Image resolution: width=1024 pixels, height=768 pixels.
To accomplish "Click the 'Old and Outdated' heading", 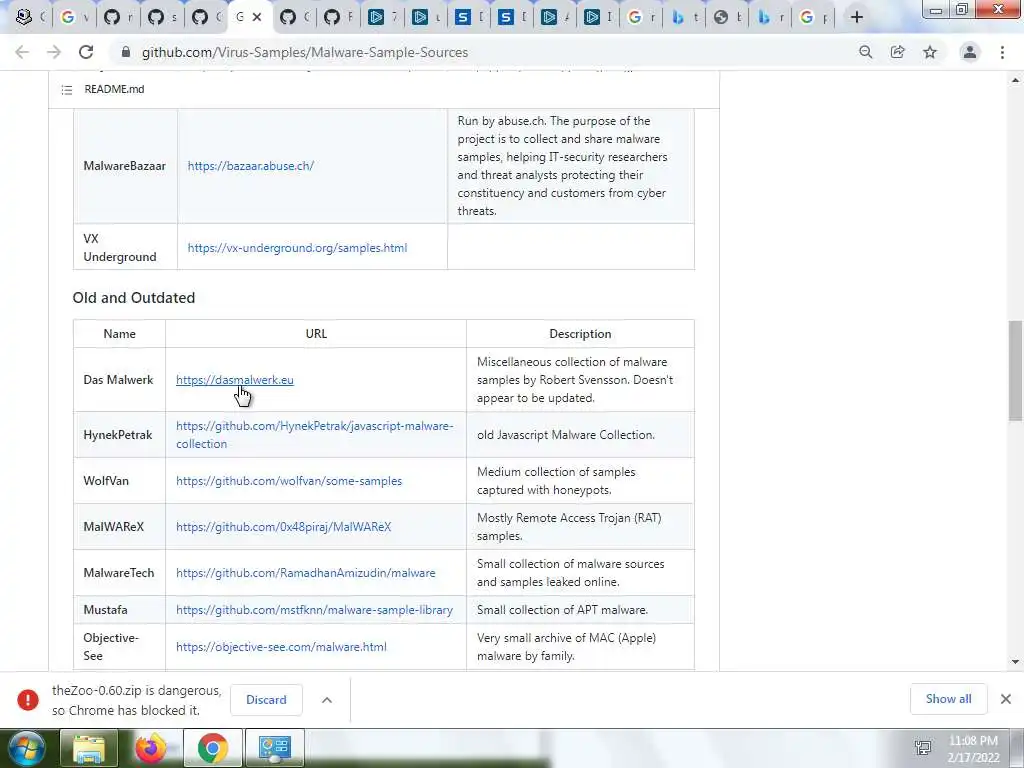I will click(x=134, y=298).
